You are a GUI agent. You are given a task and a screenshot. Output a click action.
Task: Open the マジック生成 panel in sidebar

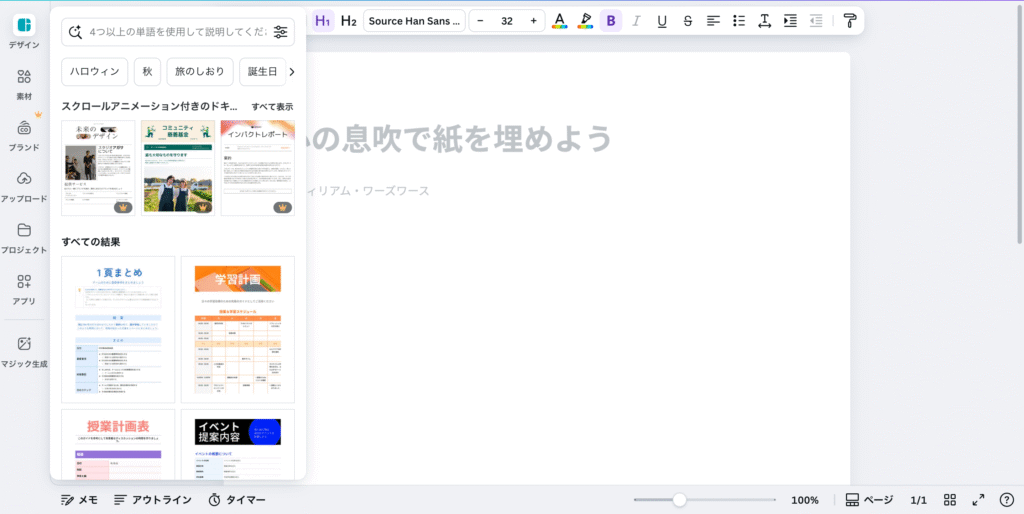(x=24, y=350)
